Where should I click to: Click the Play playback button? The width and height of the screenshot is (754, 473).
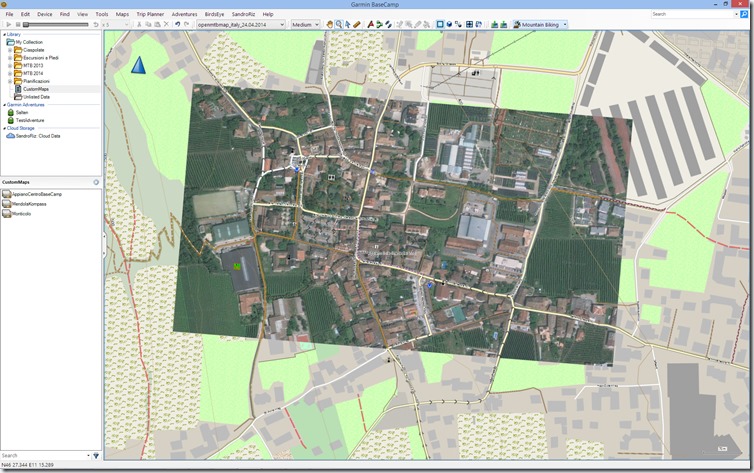(x=9, y=25)
